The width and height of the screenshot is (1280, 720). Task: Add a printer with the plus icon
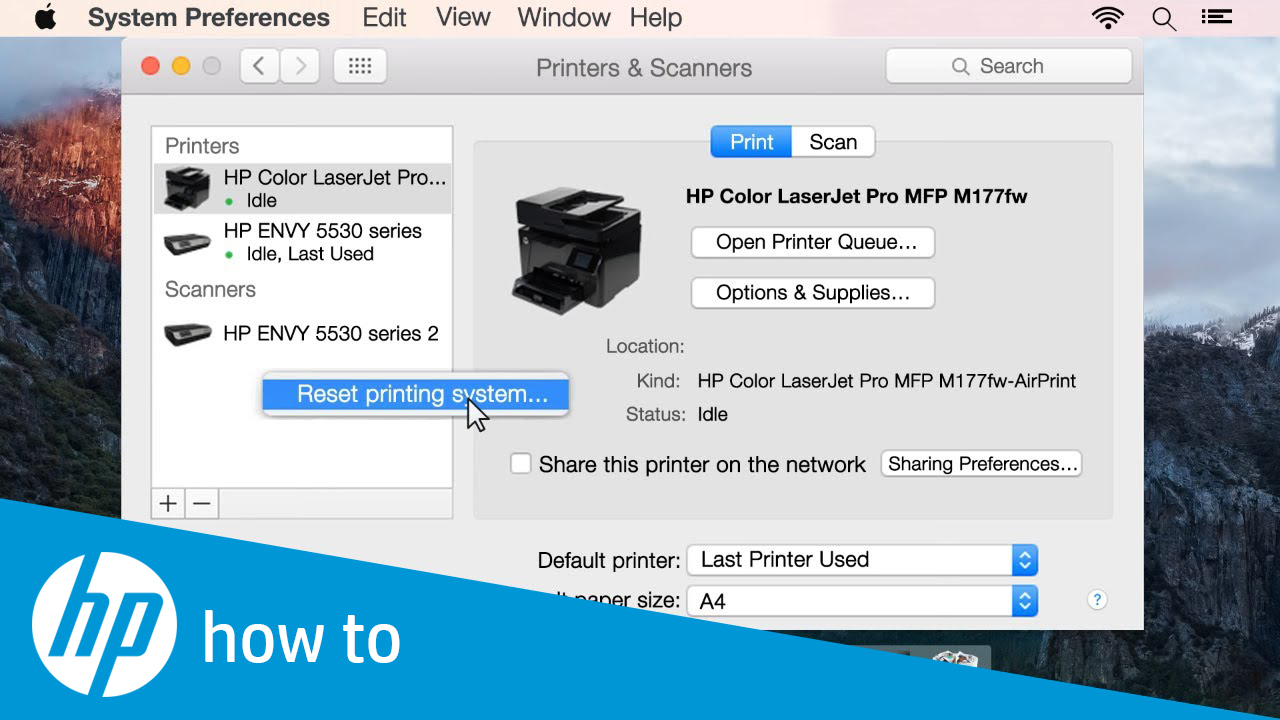click(167, 503)
